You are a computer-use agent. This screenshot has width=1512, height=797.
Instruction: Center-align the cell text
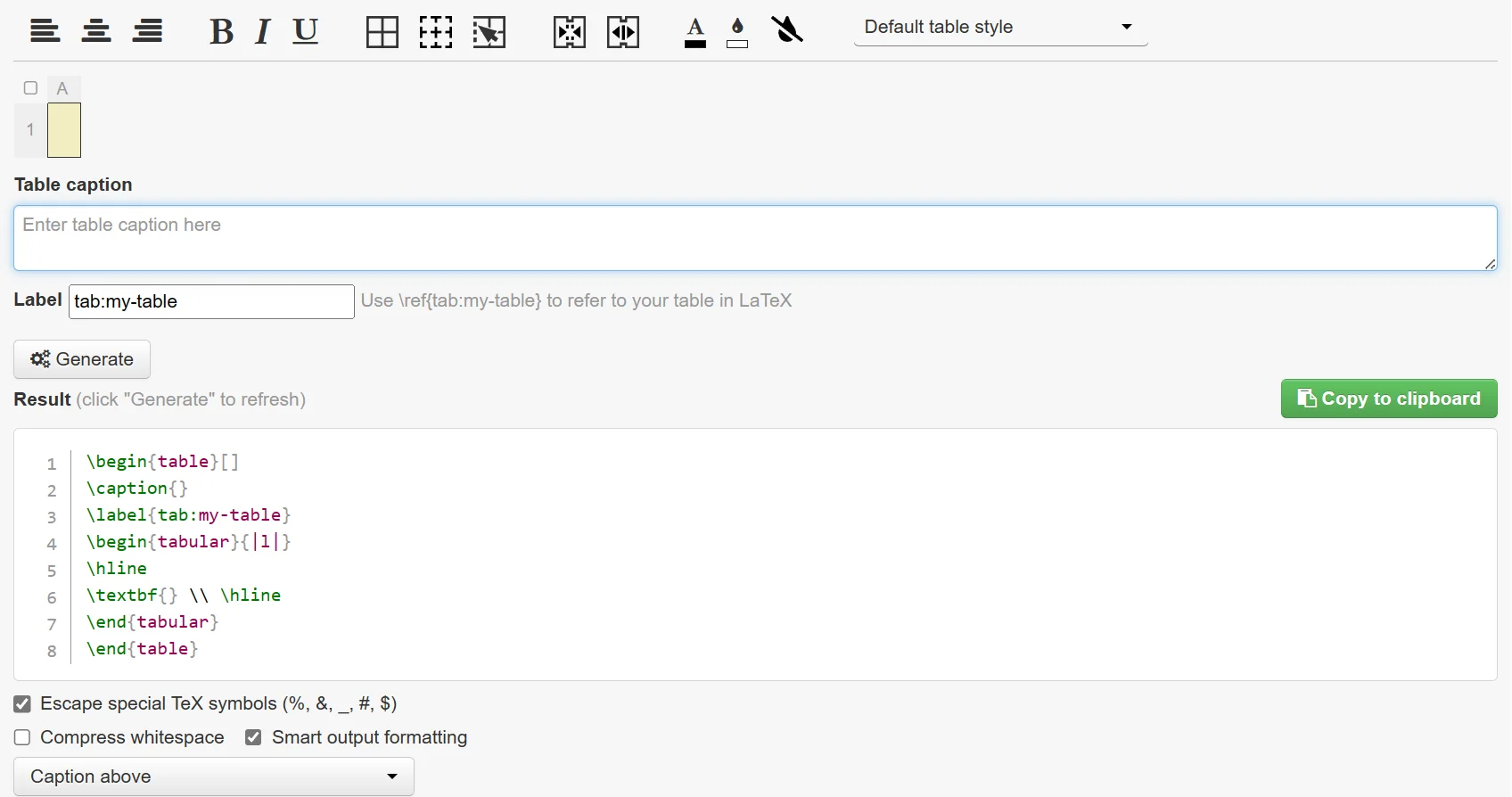coord(96,32)
